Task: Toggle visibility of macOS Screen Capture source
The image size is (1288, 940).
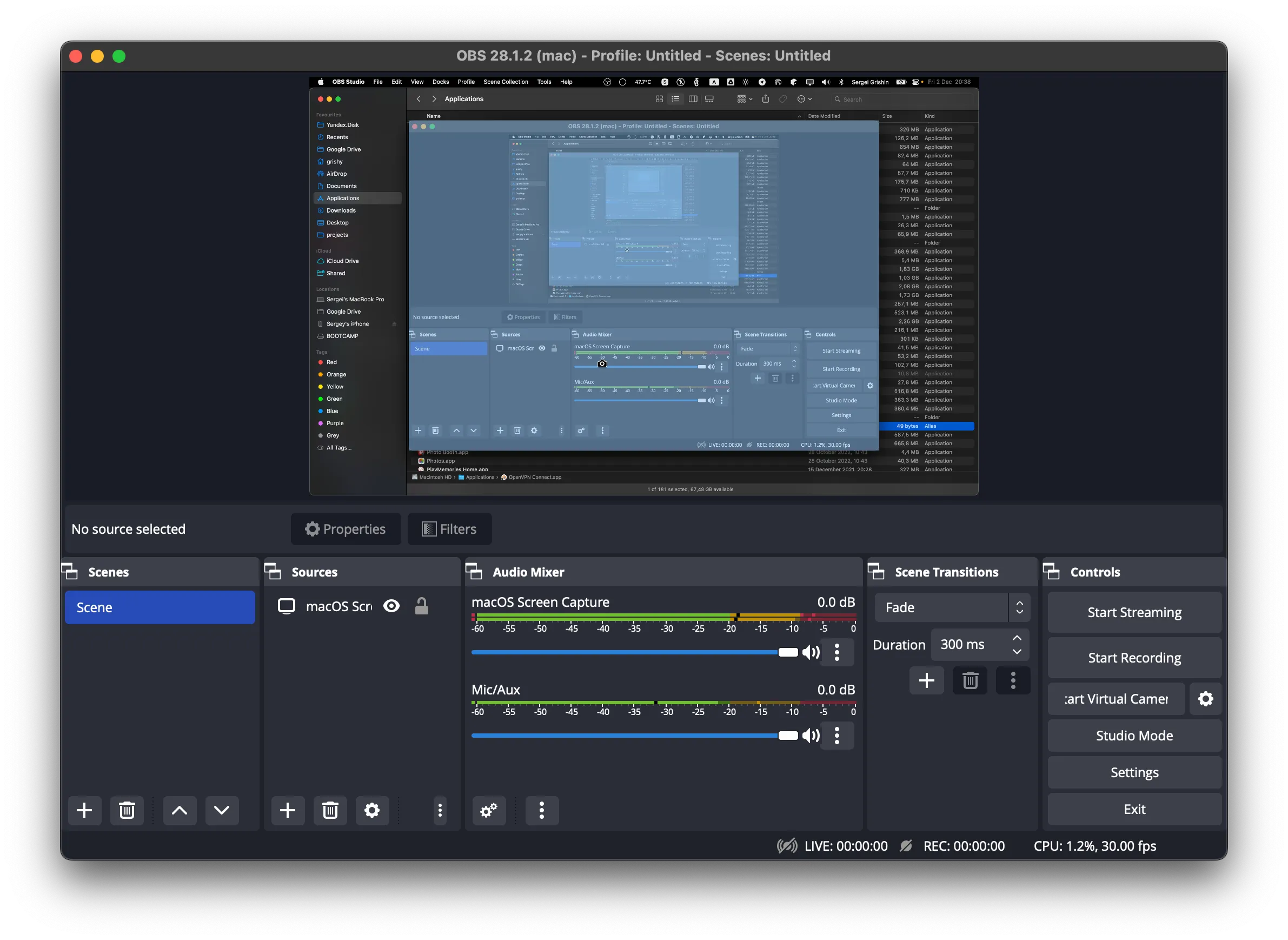Action: coord(391,606)
